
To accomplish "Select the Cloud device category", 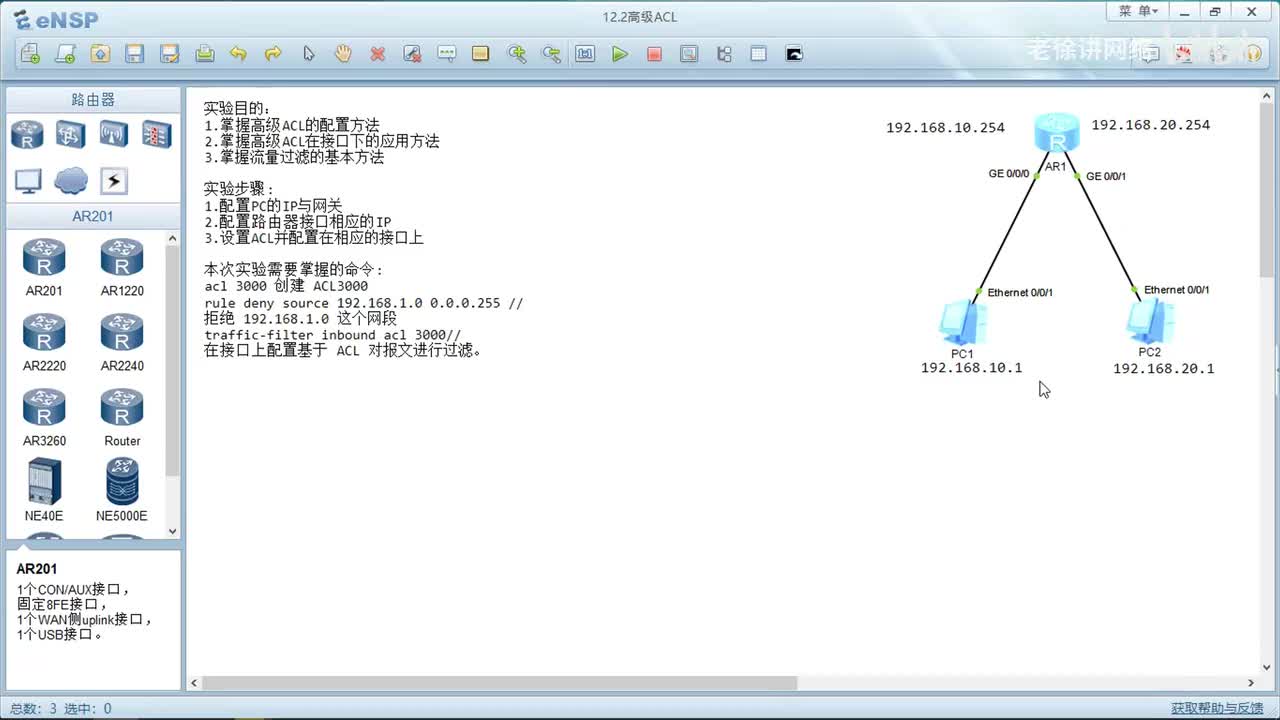I will coord(70,181).
